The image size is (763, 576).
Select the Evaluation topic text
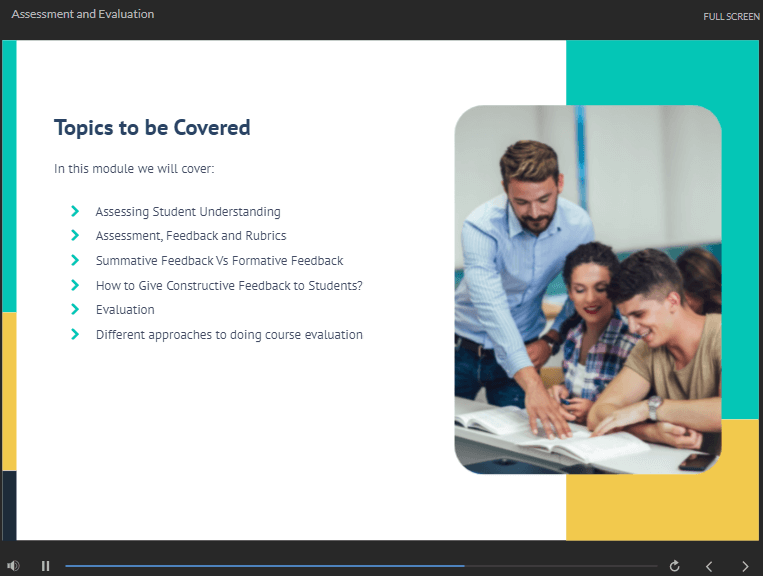[x=125, y=310]
